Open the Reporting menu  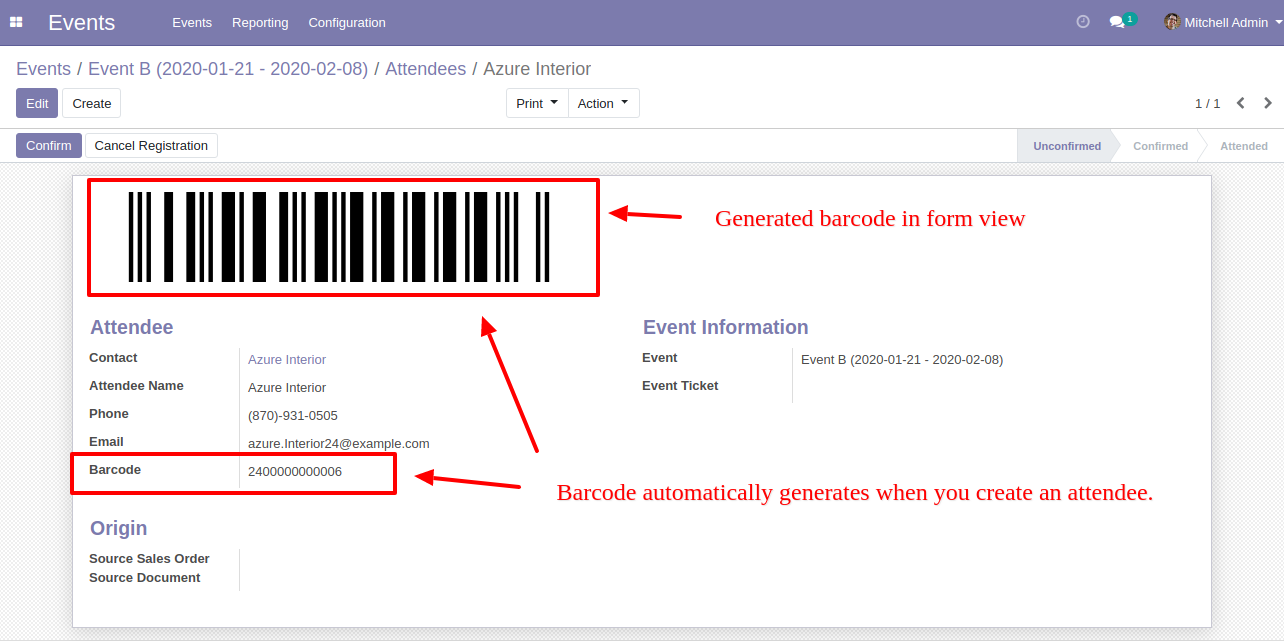point(260,22)
